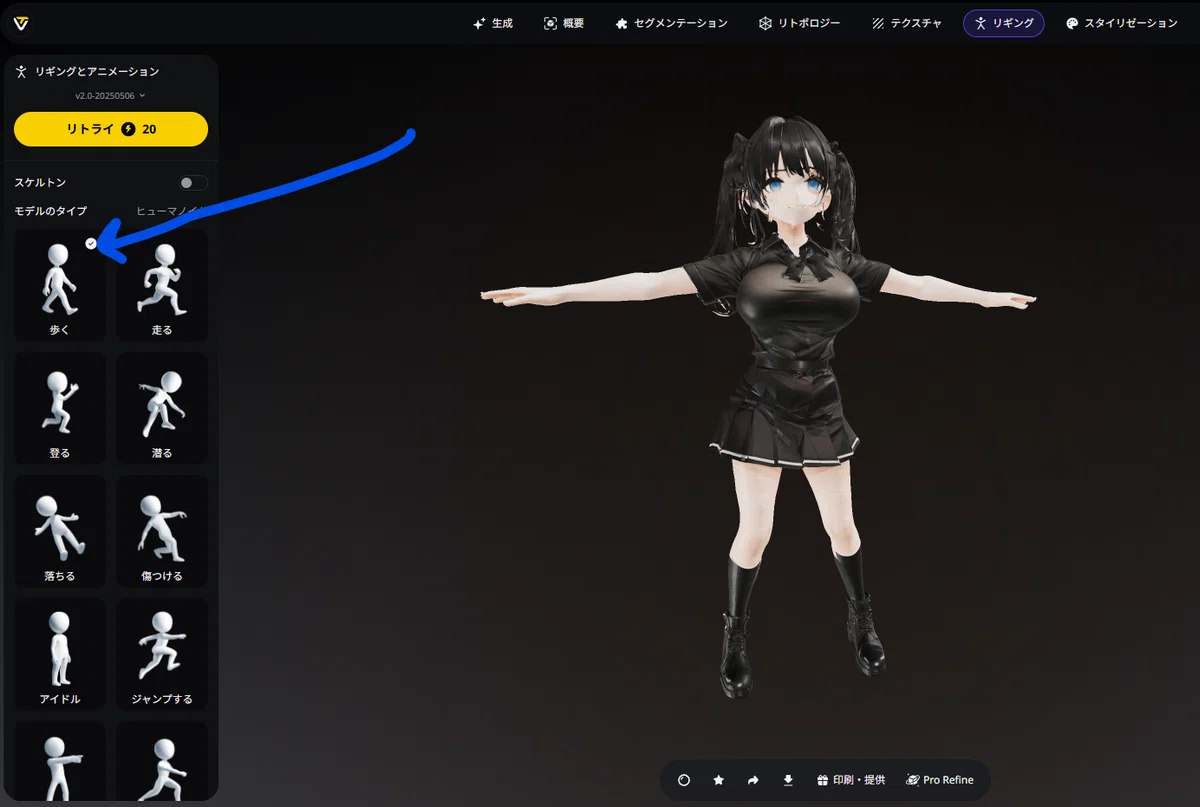1200x807 pixels.
Task: Click the highlighted リギング tab
Action: [x=1003, y=23]
